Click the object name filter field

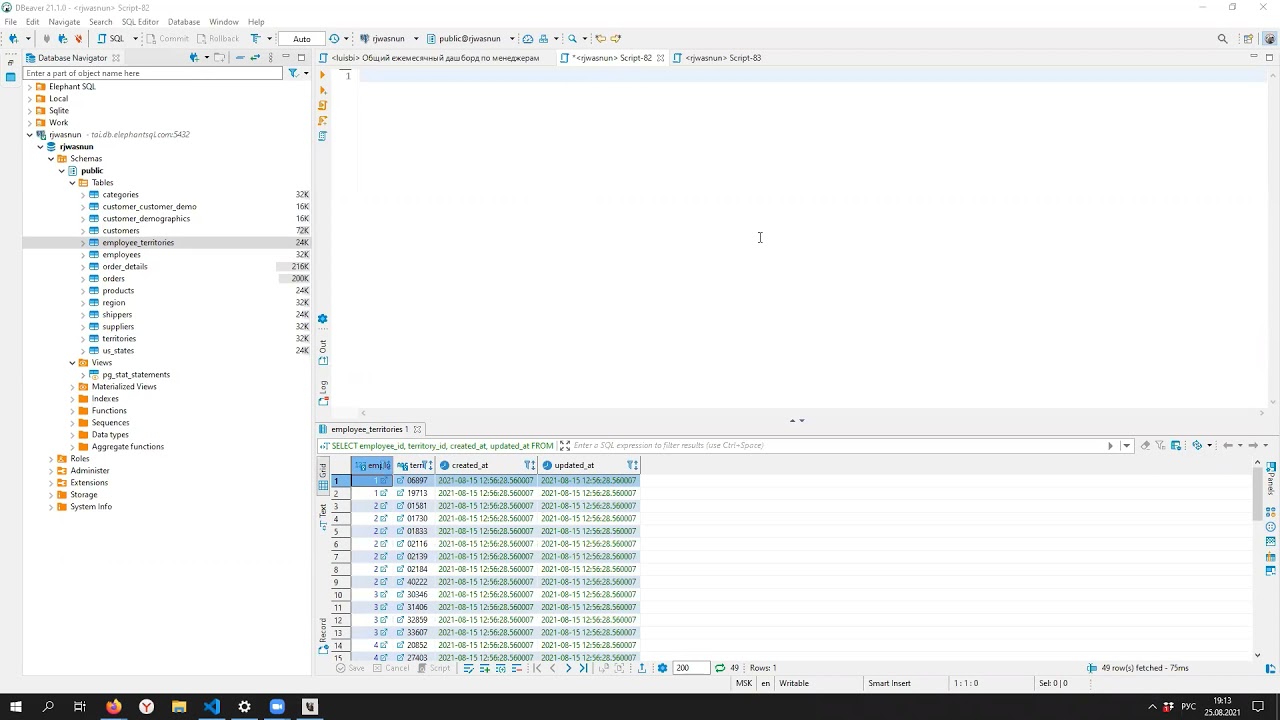point(153,73)
